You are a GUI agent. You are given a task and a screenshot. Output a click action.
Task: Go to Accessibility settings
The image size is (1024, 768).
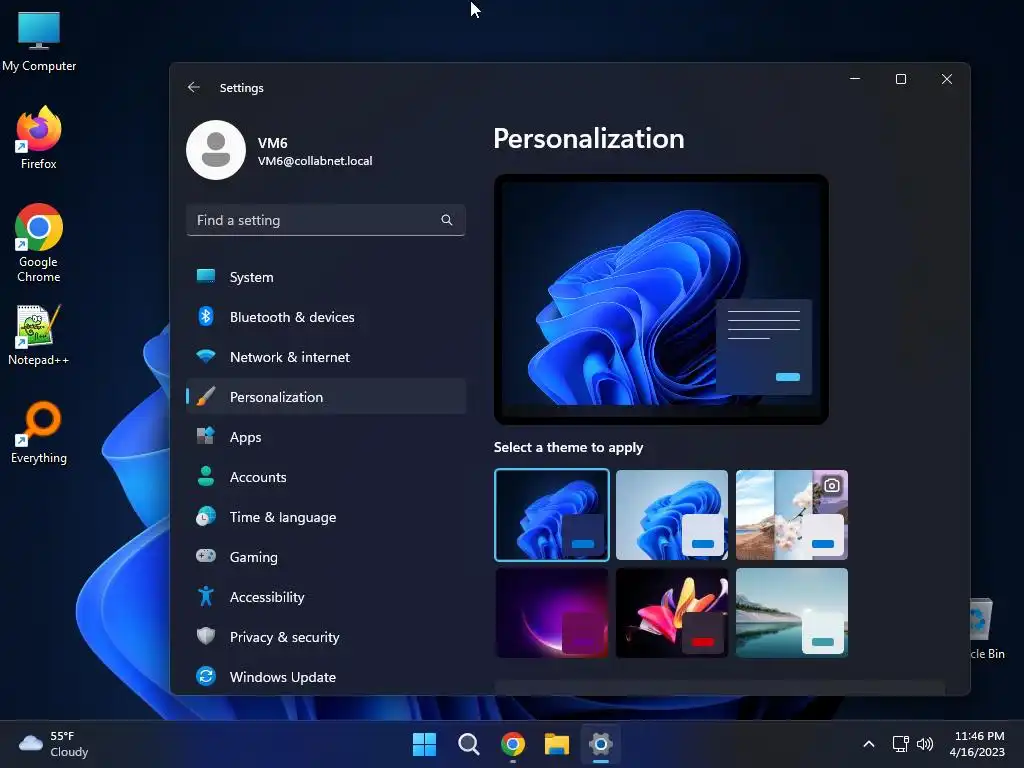326,597
